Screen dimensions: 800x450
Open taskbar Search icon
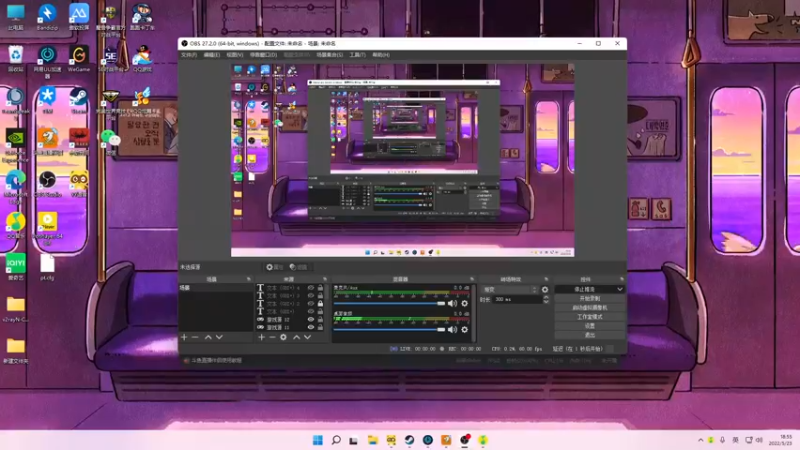[336, 440]
